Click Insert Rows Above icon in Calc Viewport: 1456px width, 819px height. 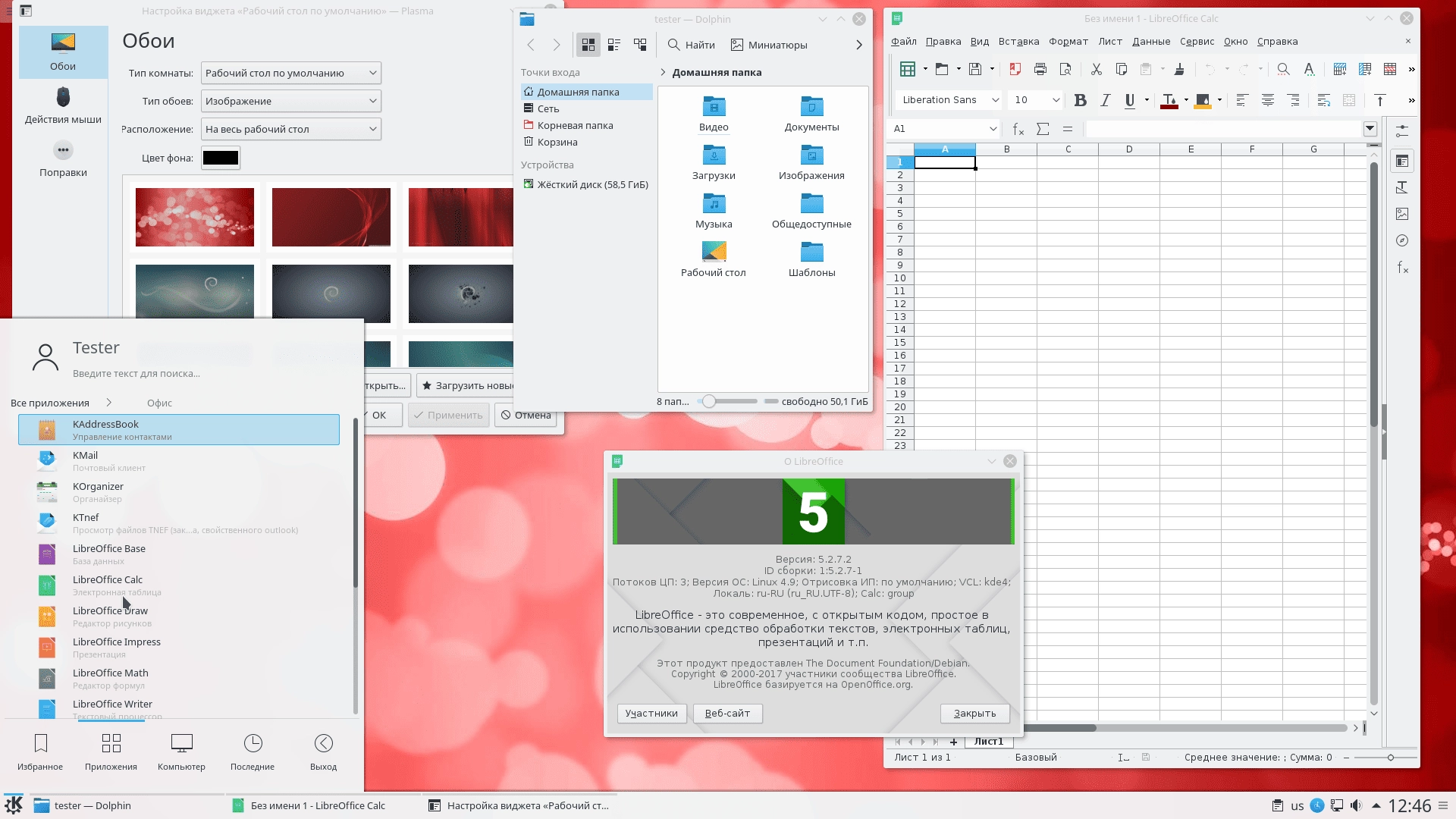point(1340,69)
